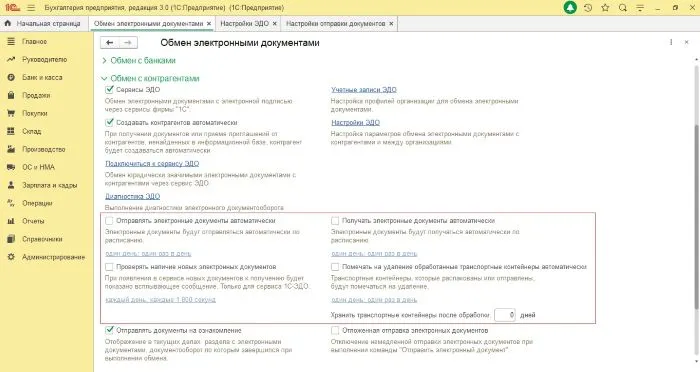This screenshot has height=372, width=700.
Task: Click the search magnifier icon
Action: point(623,8)
